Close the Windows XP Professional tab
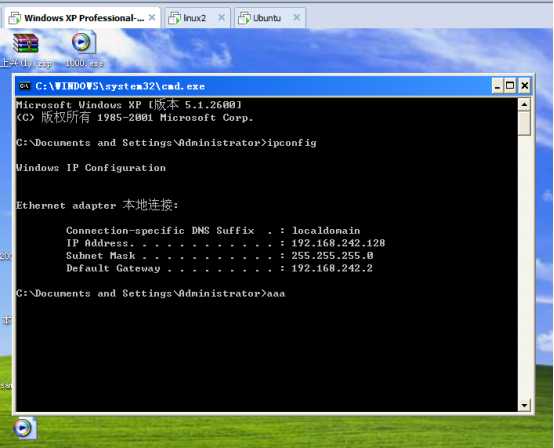This screenshot has width=554, height=448. click(x=152, y=17)
